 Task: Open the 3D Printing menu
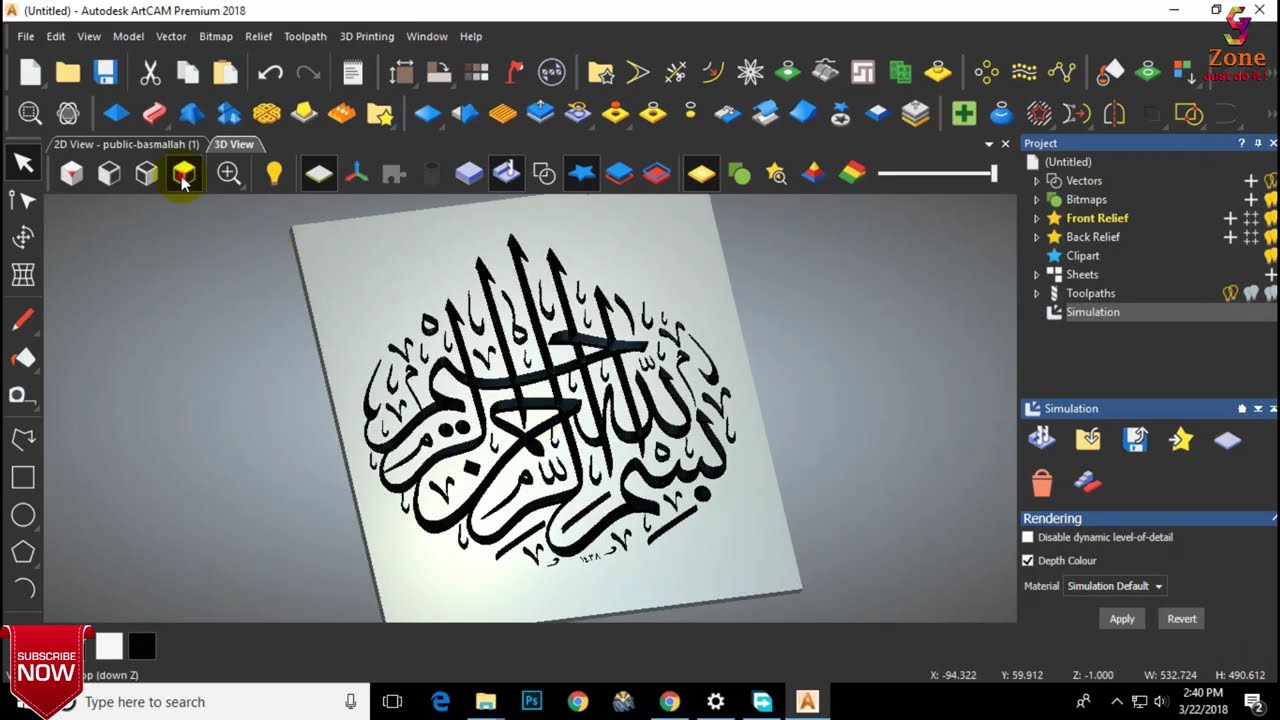(367, 36)
